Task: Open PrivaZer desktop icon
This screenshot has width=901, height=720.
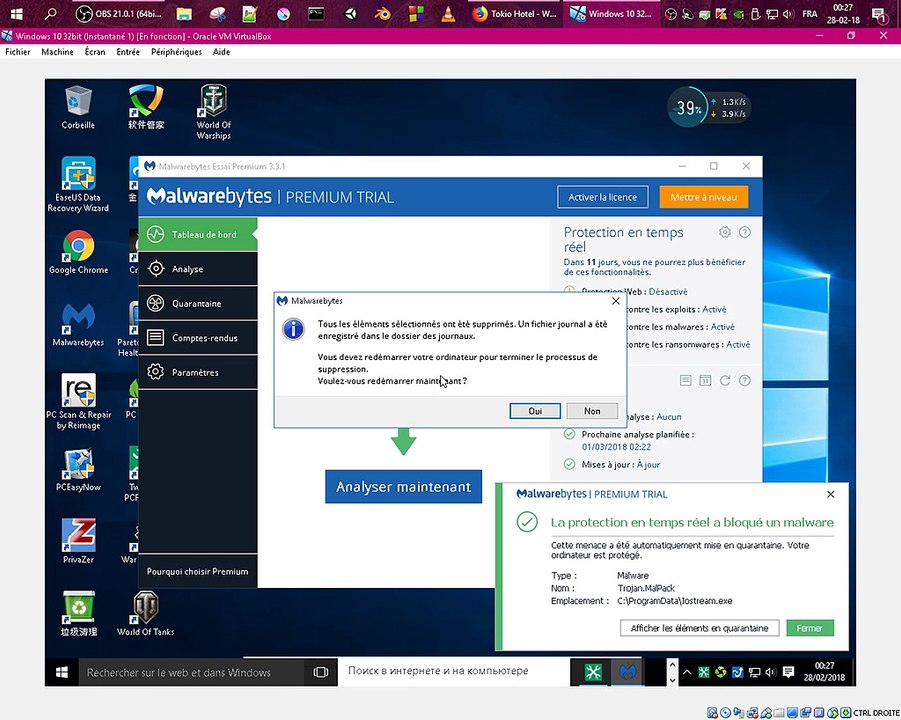Action: pyautogui.click(x=78, y=542)
